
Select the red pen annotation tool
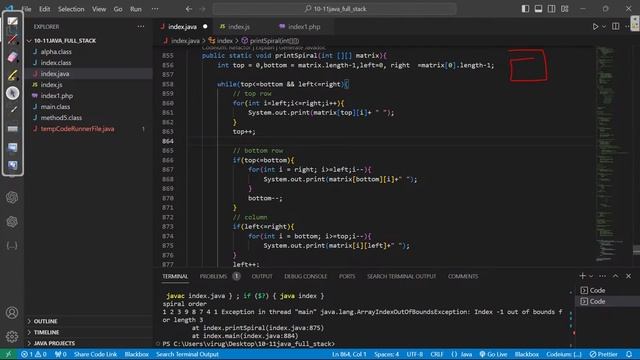click(12, 40)
